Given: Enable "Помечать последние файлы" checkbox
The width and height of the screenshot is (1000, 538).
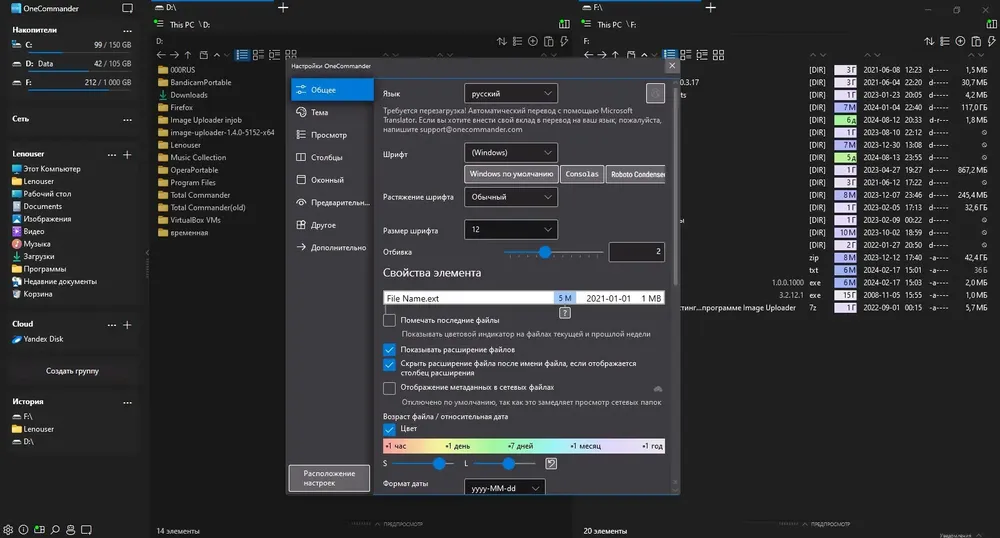Looking at the screenshot, I should click(389, 320).
